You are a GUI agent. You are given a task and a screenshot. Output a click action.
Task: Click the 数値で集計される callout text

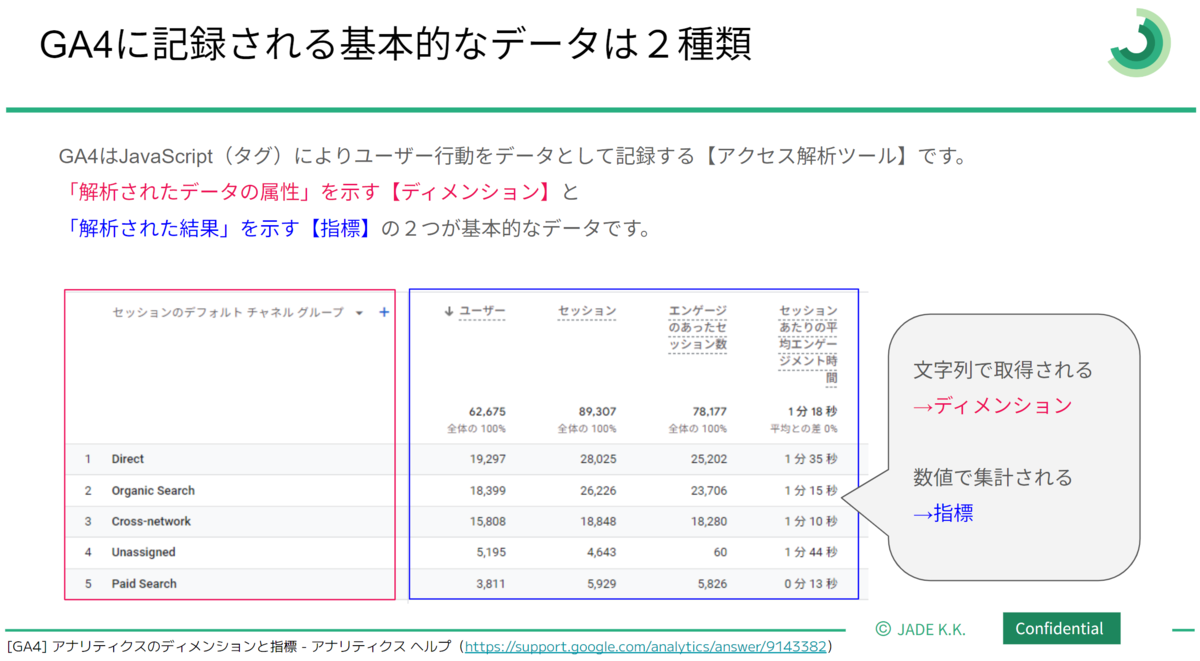coord(993,478)
